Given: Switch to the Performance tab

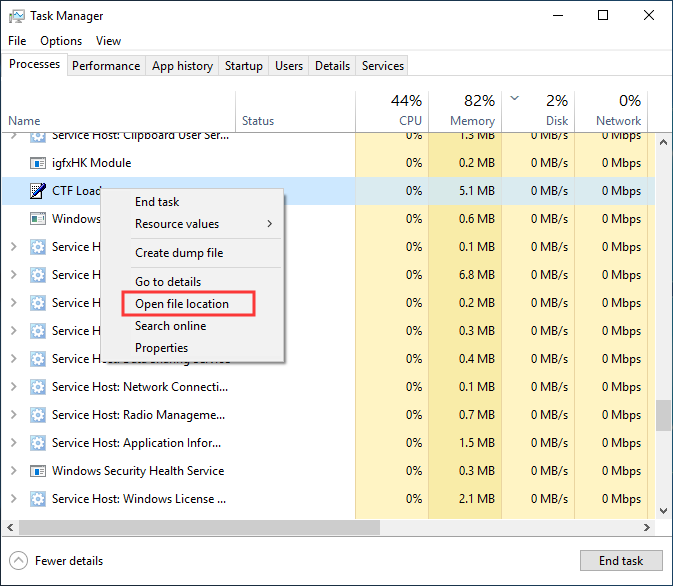Looking at the screenshot, I should [106, 66].
